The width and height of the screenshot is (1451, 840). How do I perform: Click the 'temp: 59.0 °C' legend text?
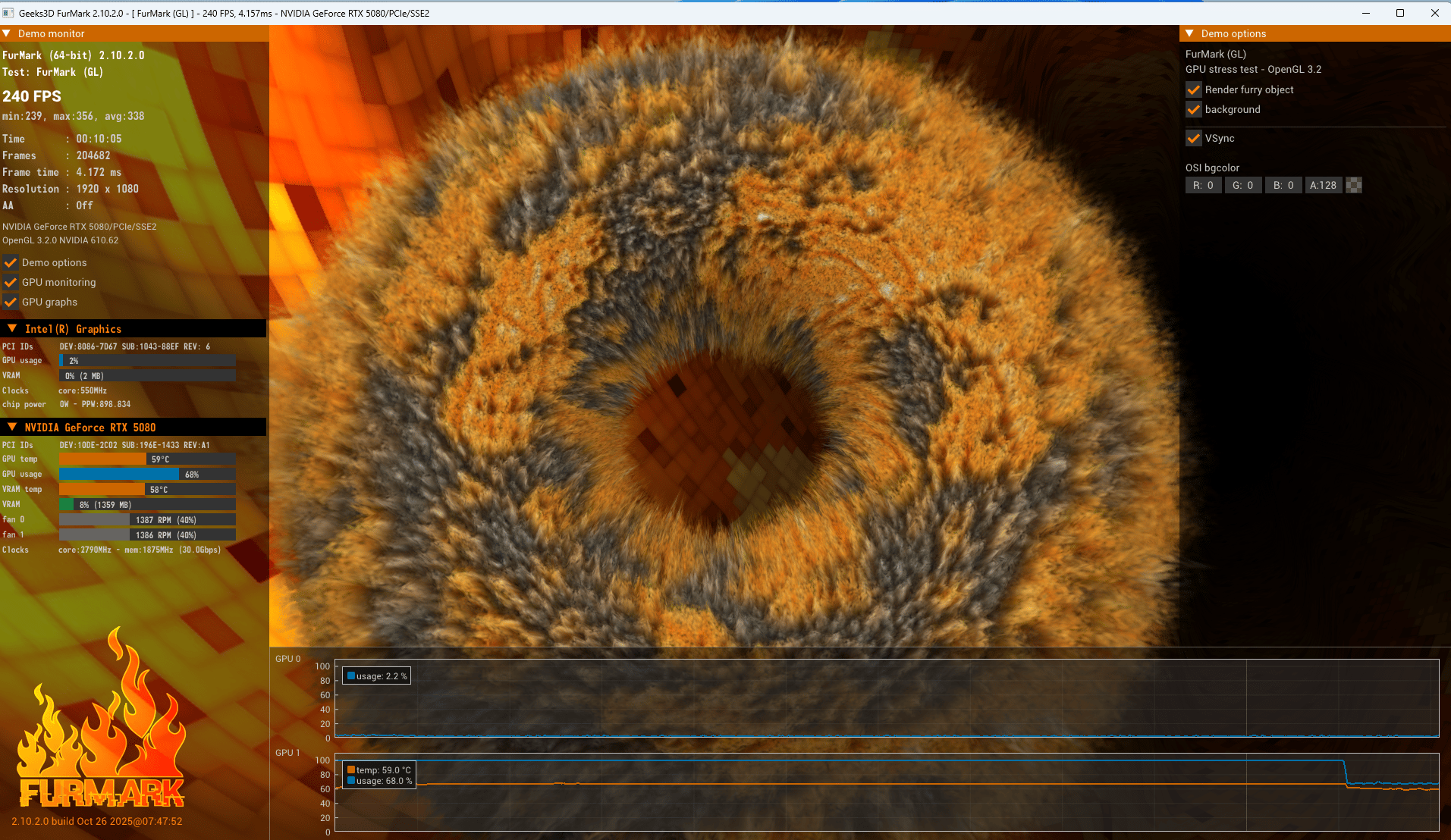[384, 769]
